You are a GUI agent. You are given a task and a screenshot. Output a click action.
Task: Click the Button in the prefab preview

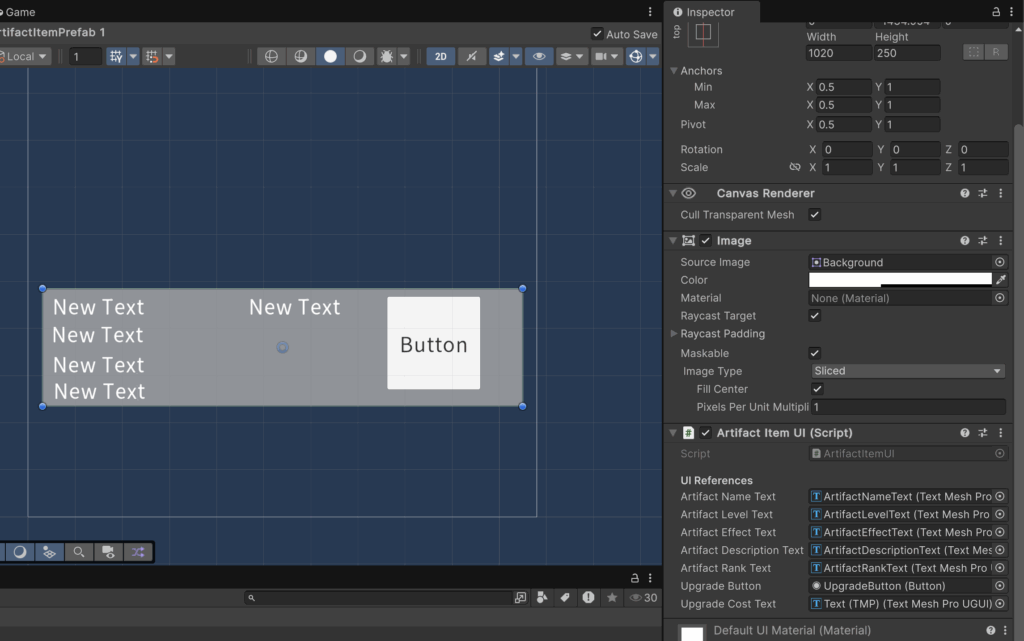(x=434, y=343)
